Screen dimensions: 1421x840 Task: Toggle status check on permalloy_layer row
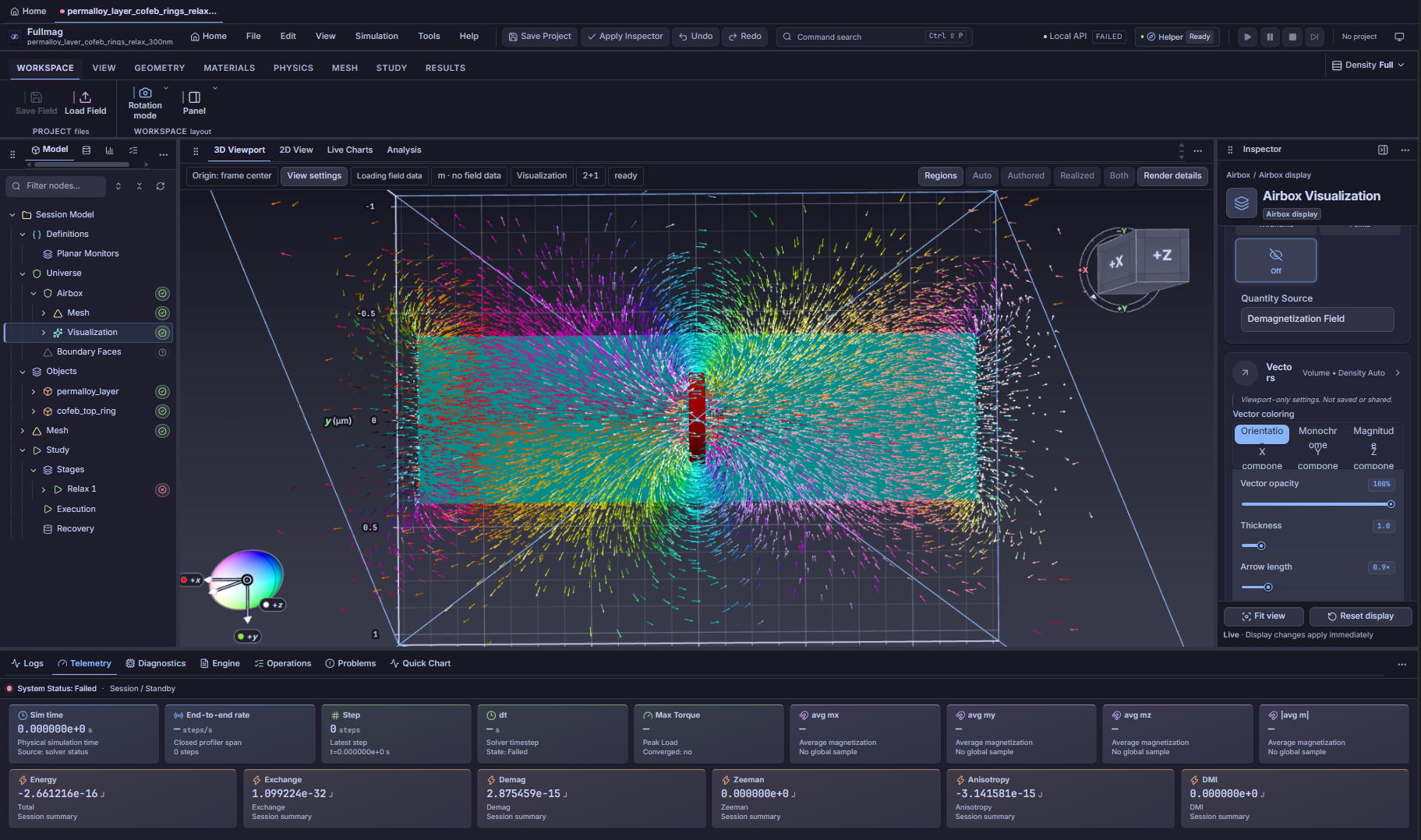point(162,392)
